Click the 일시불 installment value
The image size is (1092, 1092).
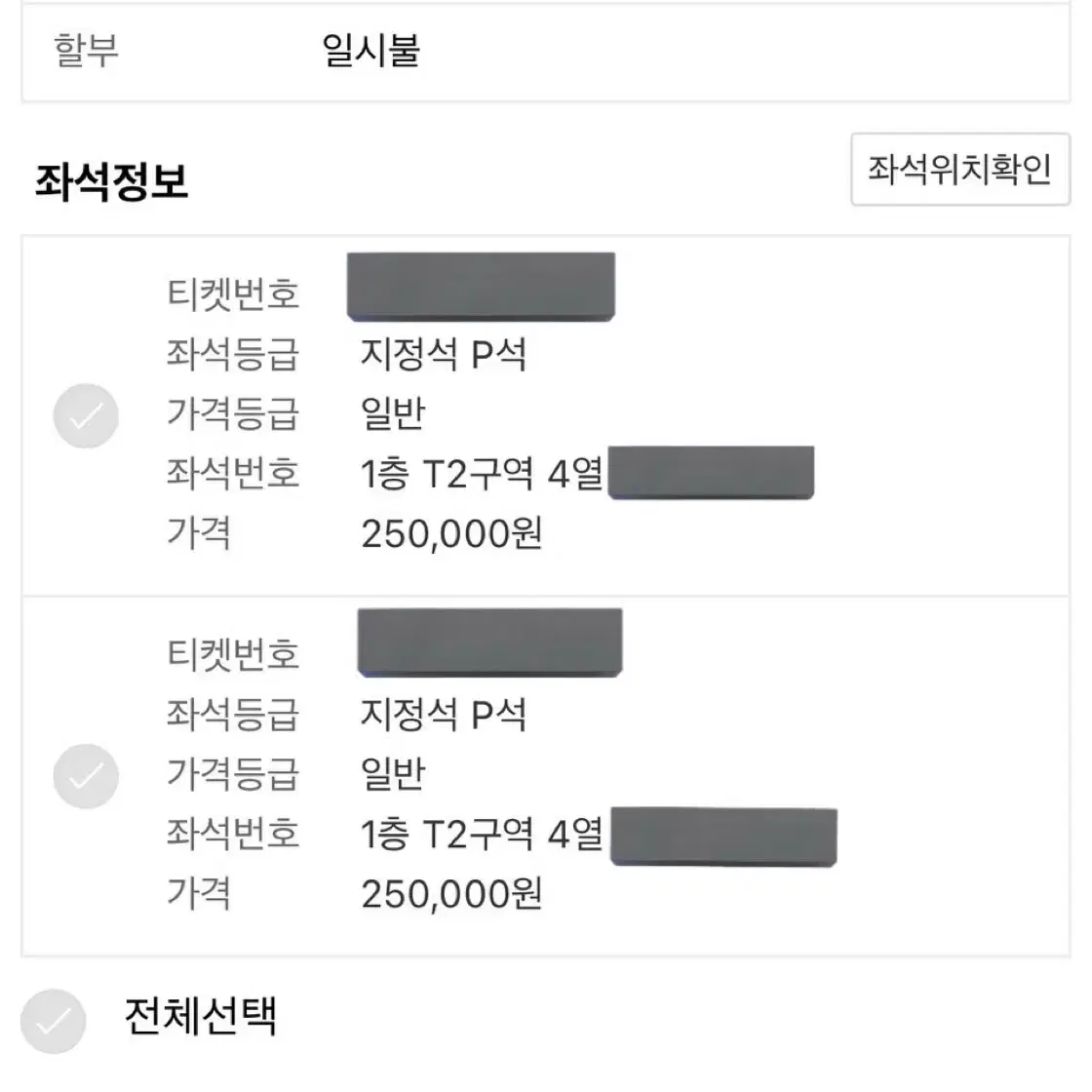pos(370,50)
